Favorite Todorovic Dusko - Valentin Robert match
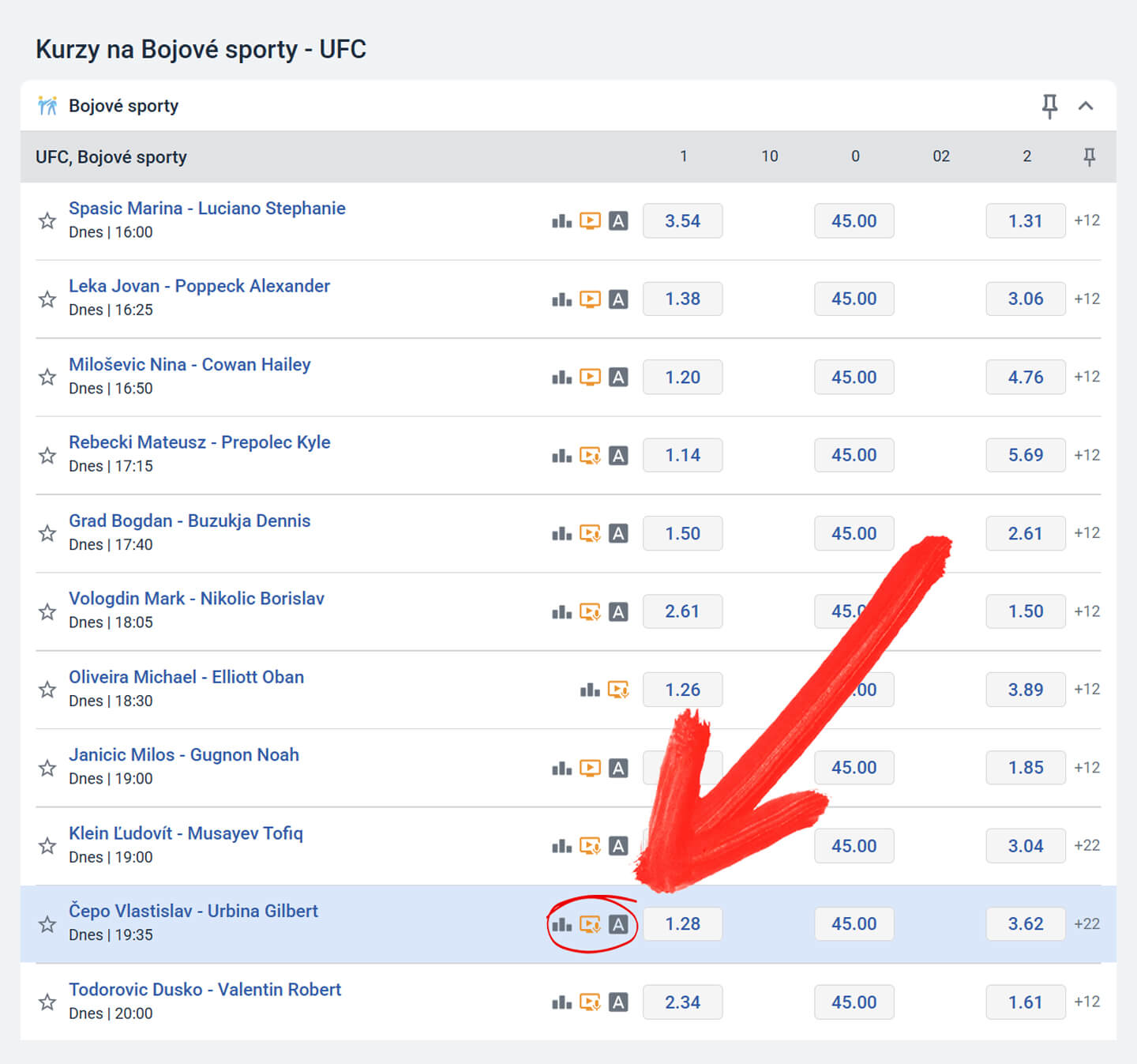1137x1064 pixels. pyautogui.click(x=47, y=1002)
